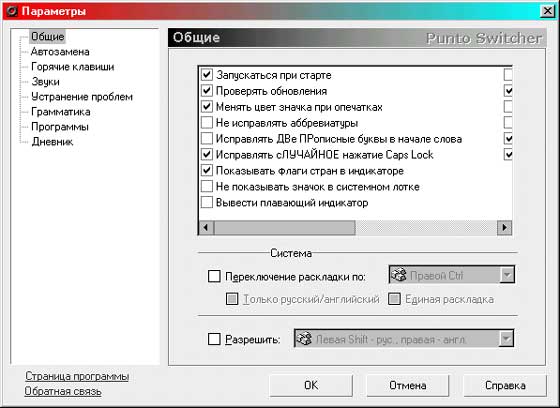
Task: Open Горячие клавиши settings section
Action: pyautogui.click(x=72, y=67)
